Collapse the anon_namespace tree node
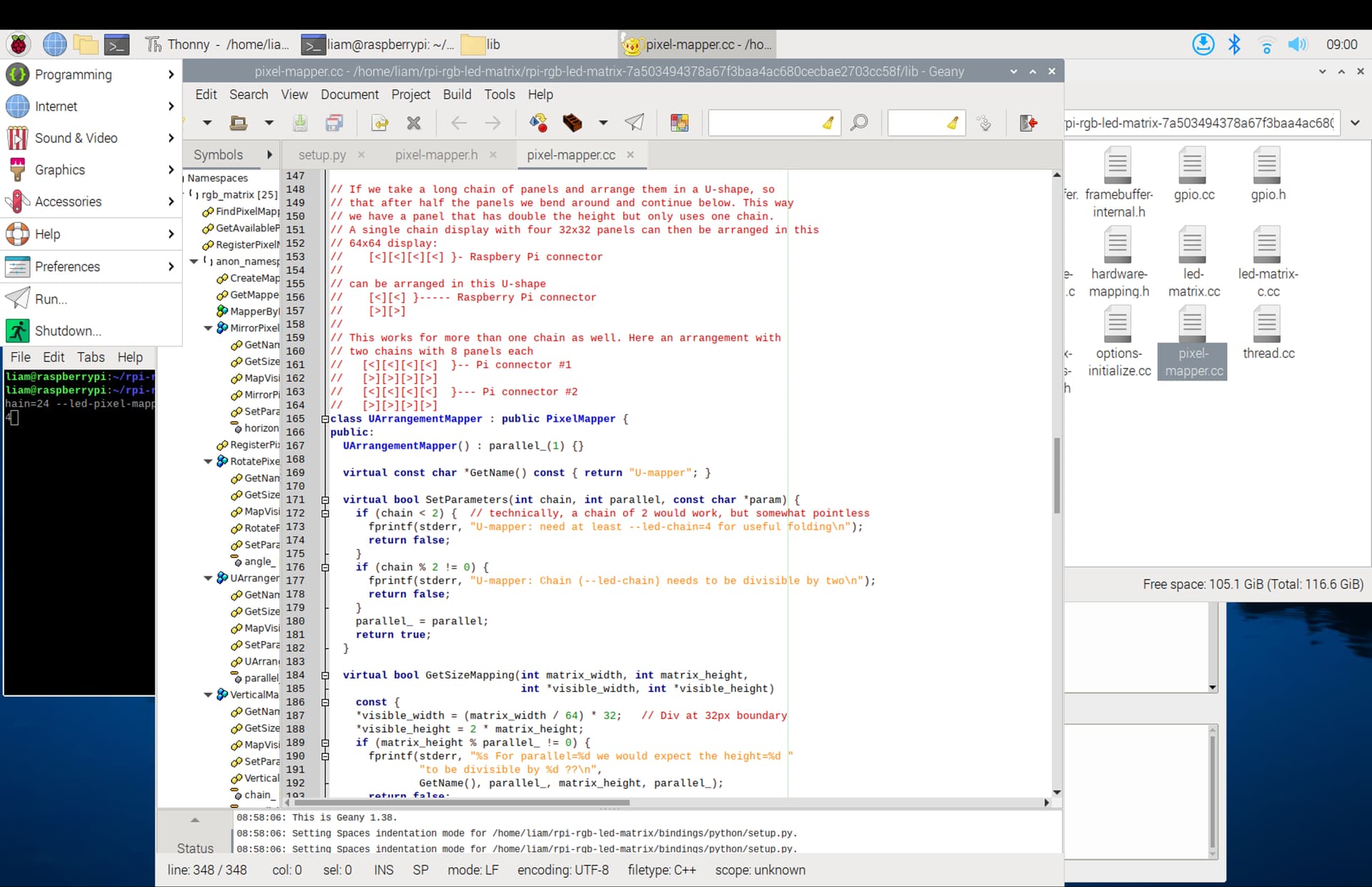This screenshot has height=887, width=1372. pyautogui.click(x=194, y=262)
